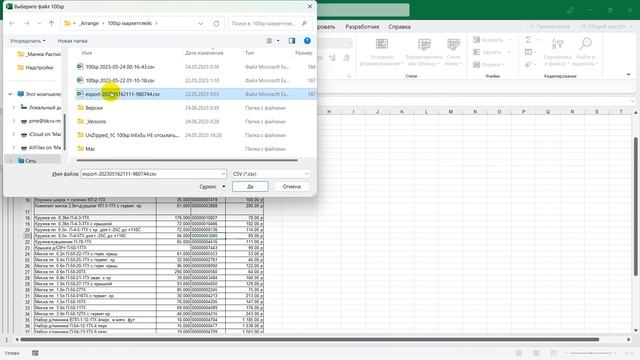Open Sort and Filter in ribbon
Viewport: 640px width, 360px height.
point(557,52)
